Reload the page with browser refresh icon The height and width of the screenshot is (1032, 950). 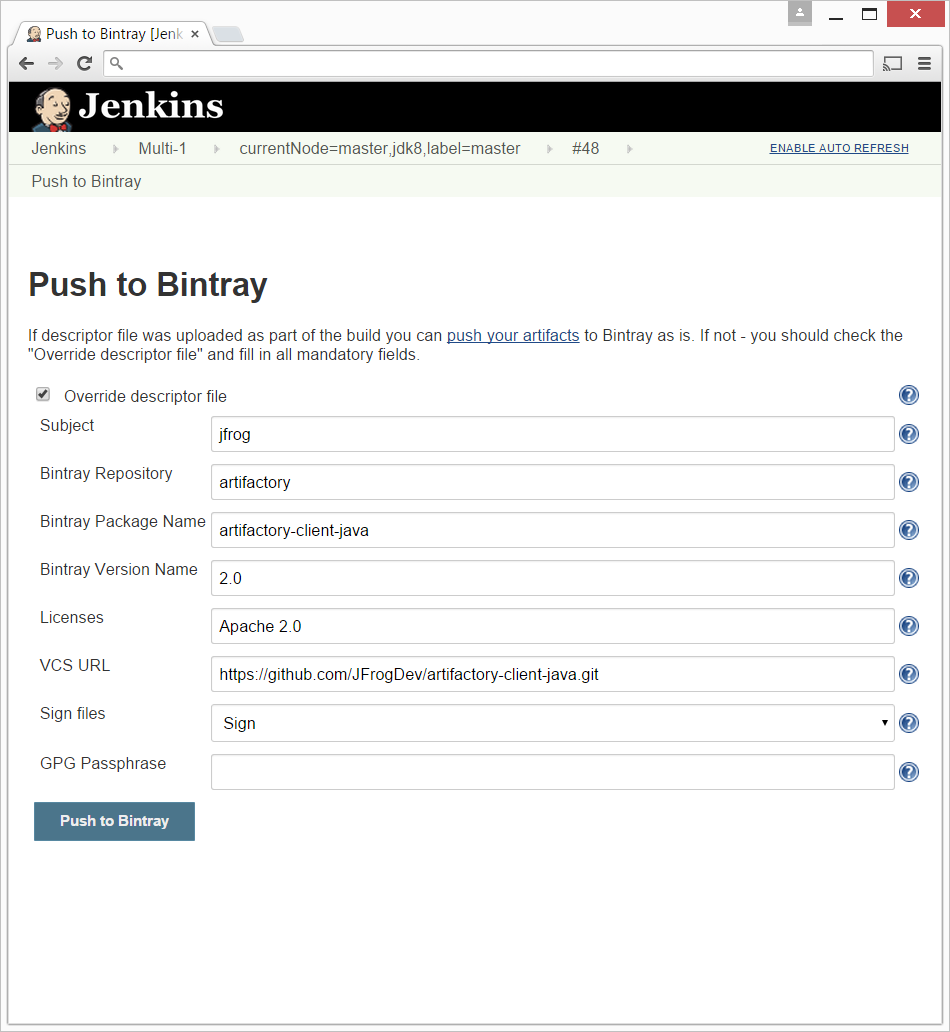pos(85,64)
